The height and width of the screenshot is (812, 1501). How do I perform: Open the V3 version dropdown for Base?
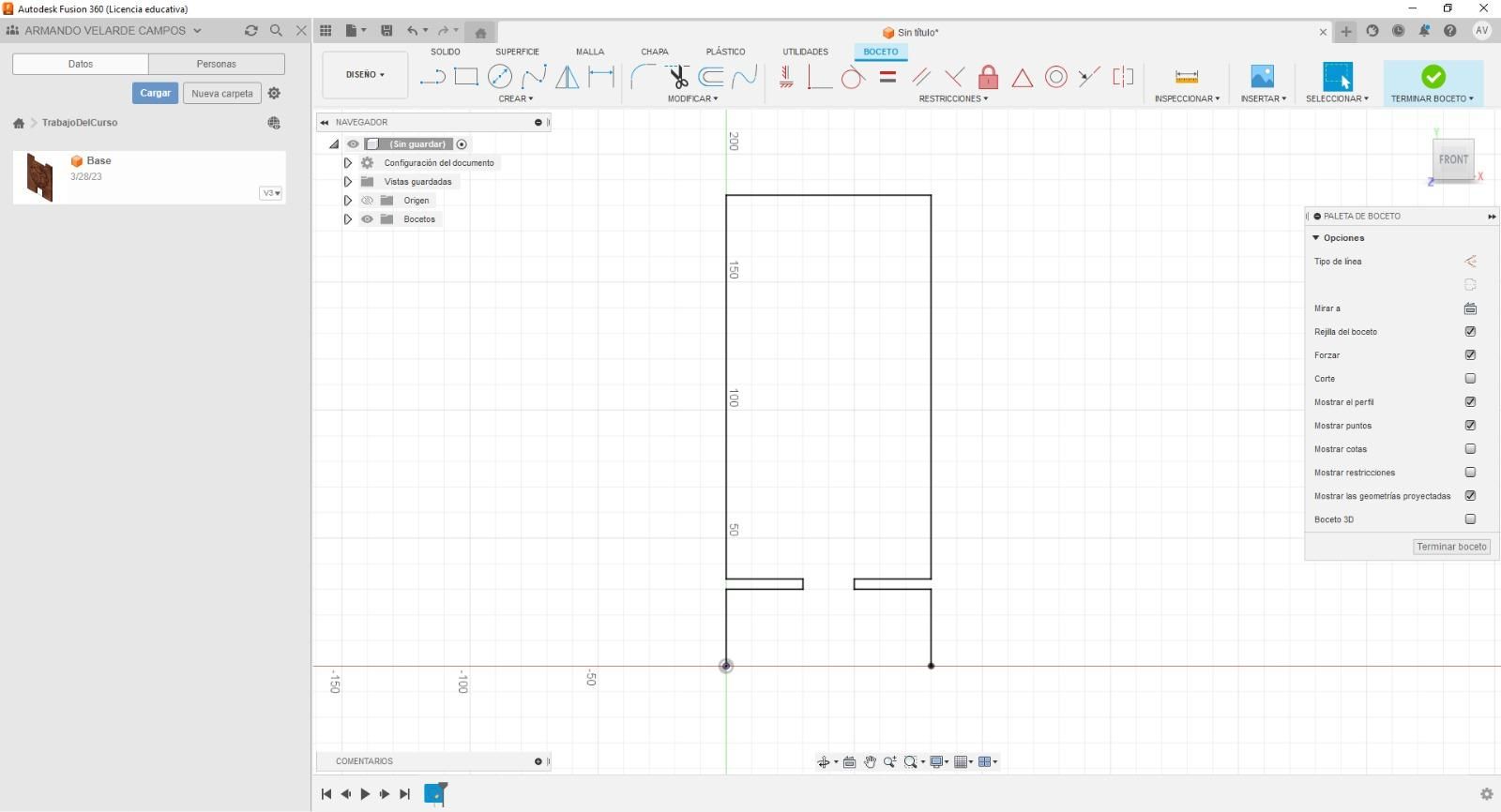[271, 193]
